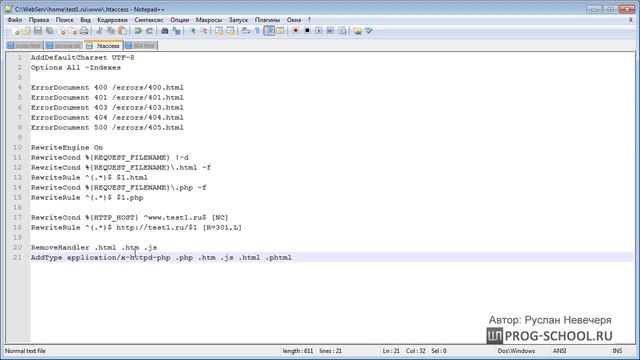
Task: Click Run Macro Multiple Times icon
Action: pyautogui.click(x=330, y=31)
